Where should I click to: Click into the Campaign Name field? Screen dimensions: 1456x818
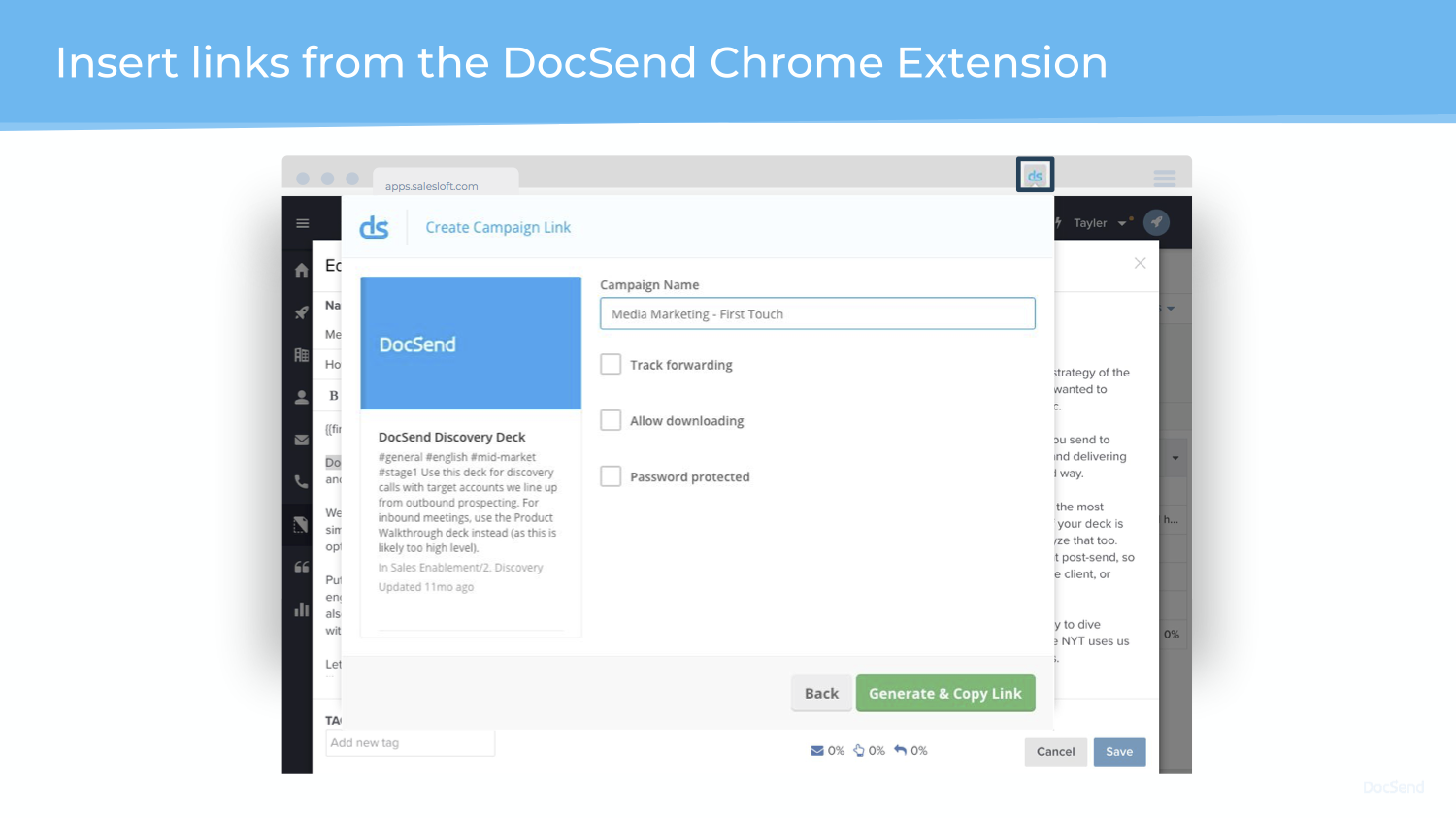[x=817, y=314]
